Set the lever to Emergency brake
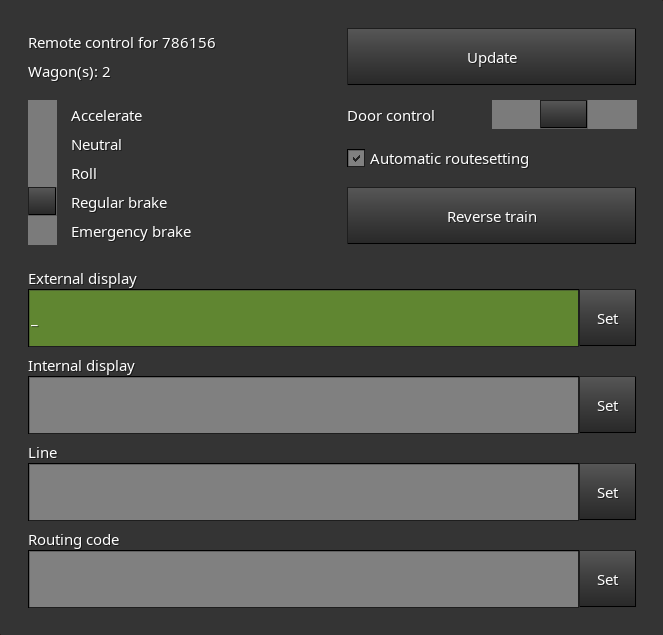 pos(42,232)
